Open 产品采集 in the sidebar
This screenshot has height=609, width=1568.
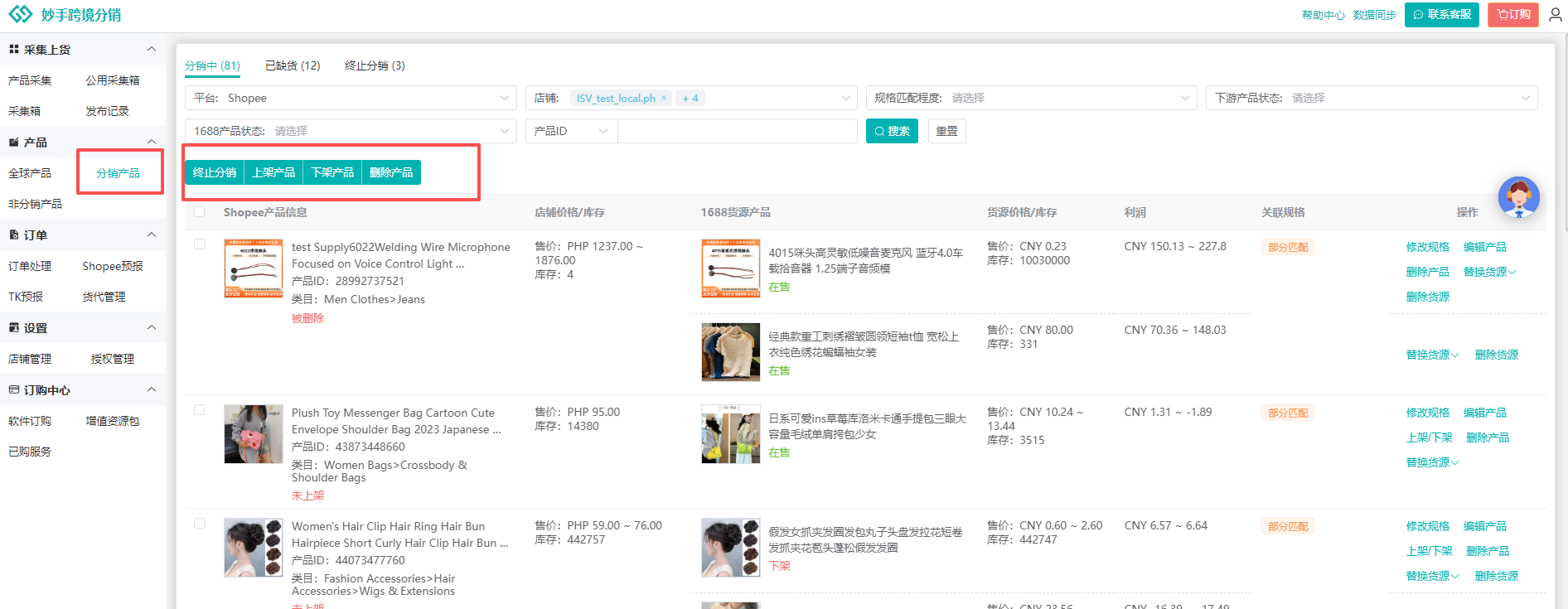click(x=30, y=80)
